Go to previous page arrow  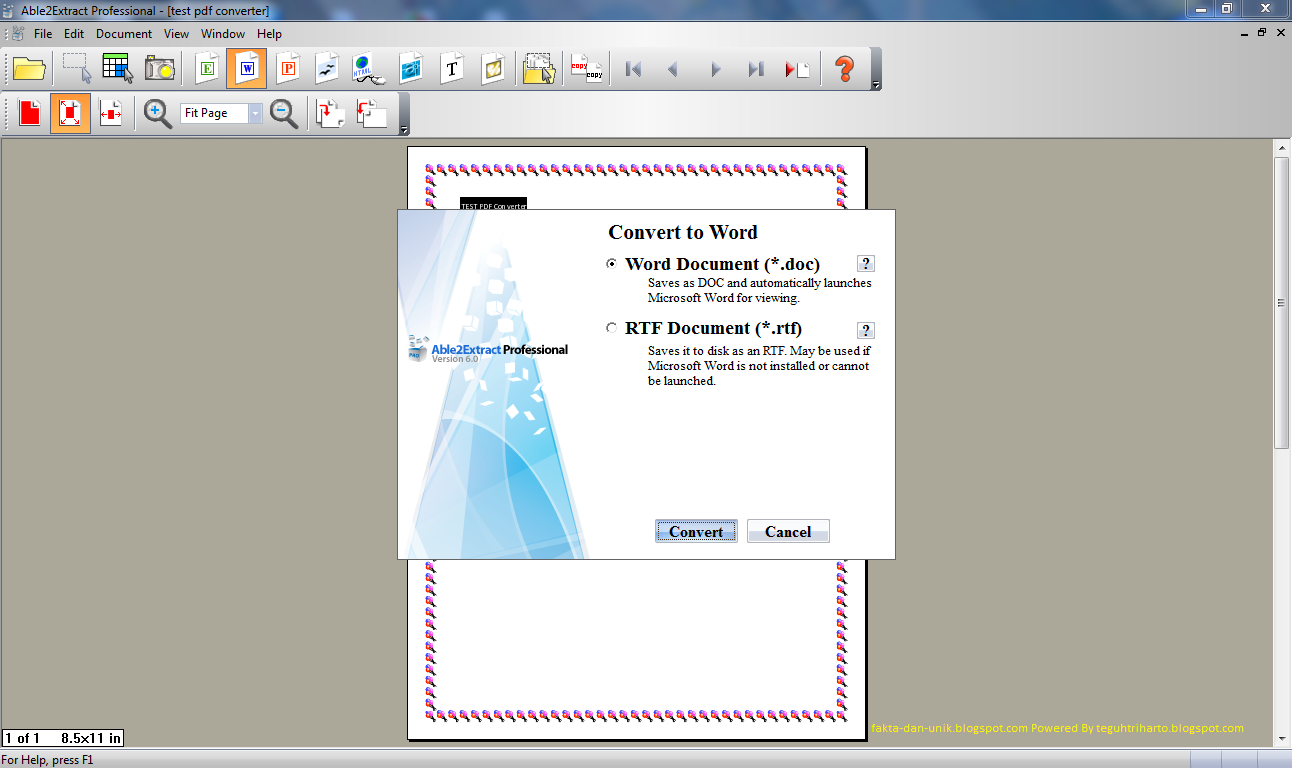pyautogui.click(x=673, y=69)
